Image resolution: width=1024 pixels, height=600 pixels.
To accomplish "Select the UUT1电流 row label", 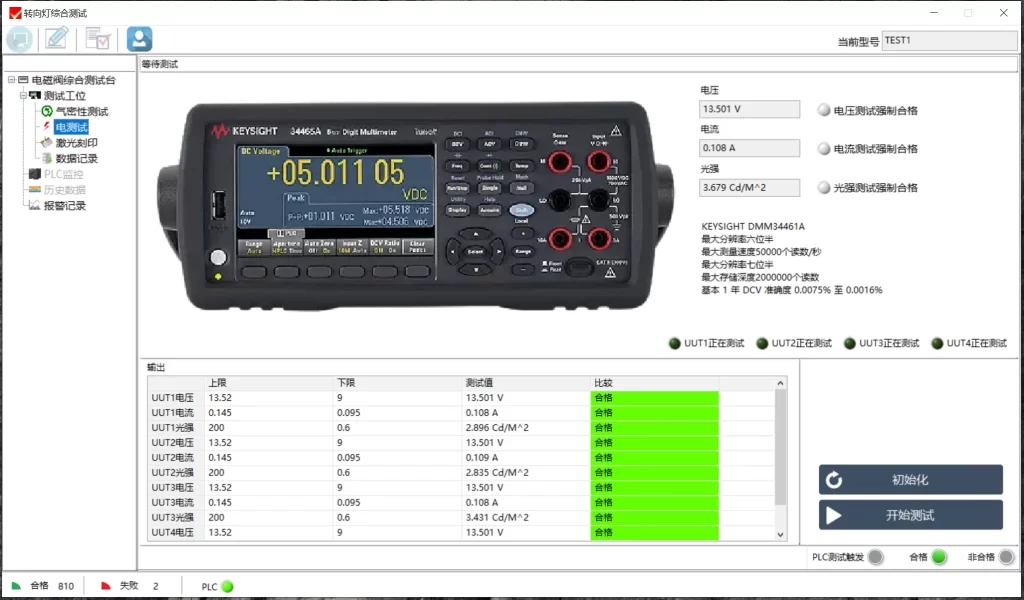I will click(x=172, y=413).
